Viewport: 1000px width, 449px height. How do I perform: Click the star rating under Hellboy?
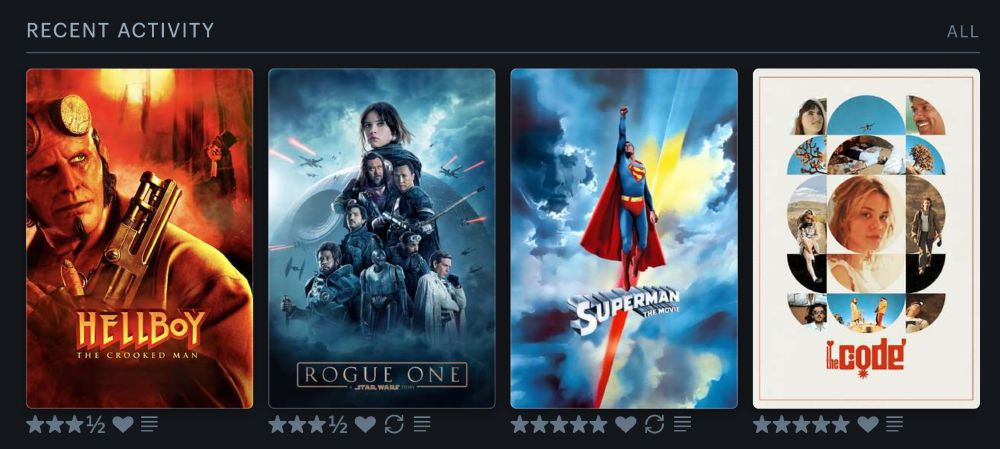tap(66, 424)
